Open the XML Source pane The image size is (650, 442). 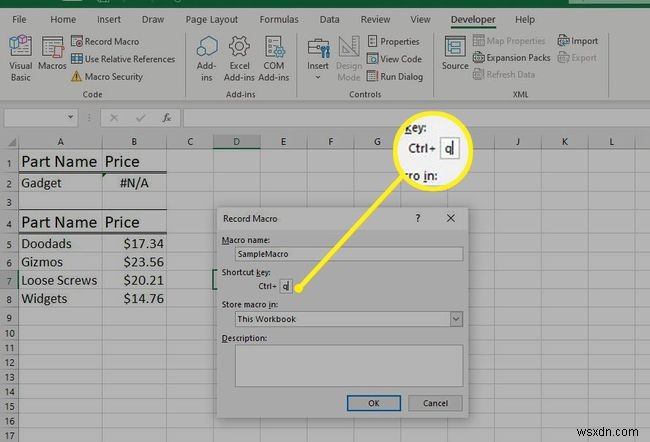(x=455, y=53)
